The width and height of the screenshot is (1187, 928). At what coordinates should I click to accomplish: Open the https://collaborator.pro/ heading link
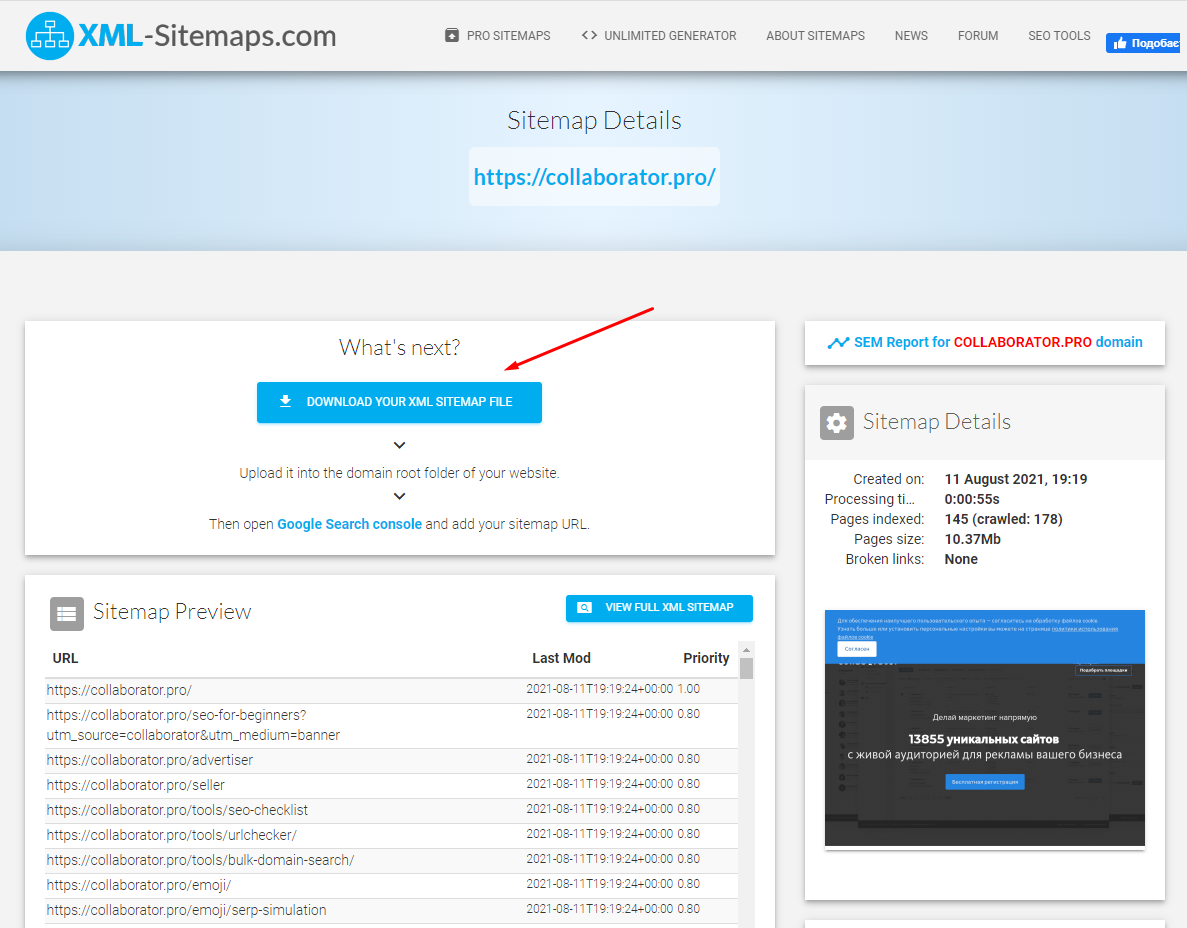(x=594, y=177)
